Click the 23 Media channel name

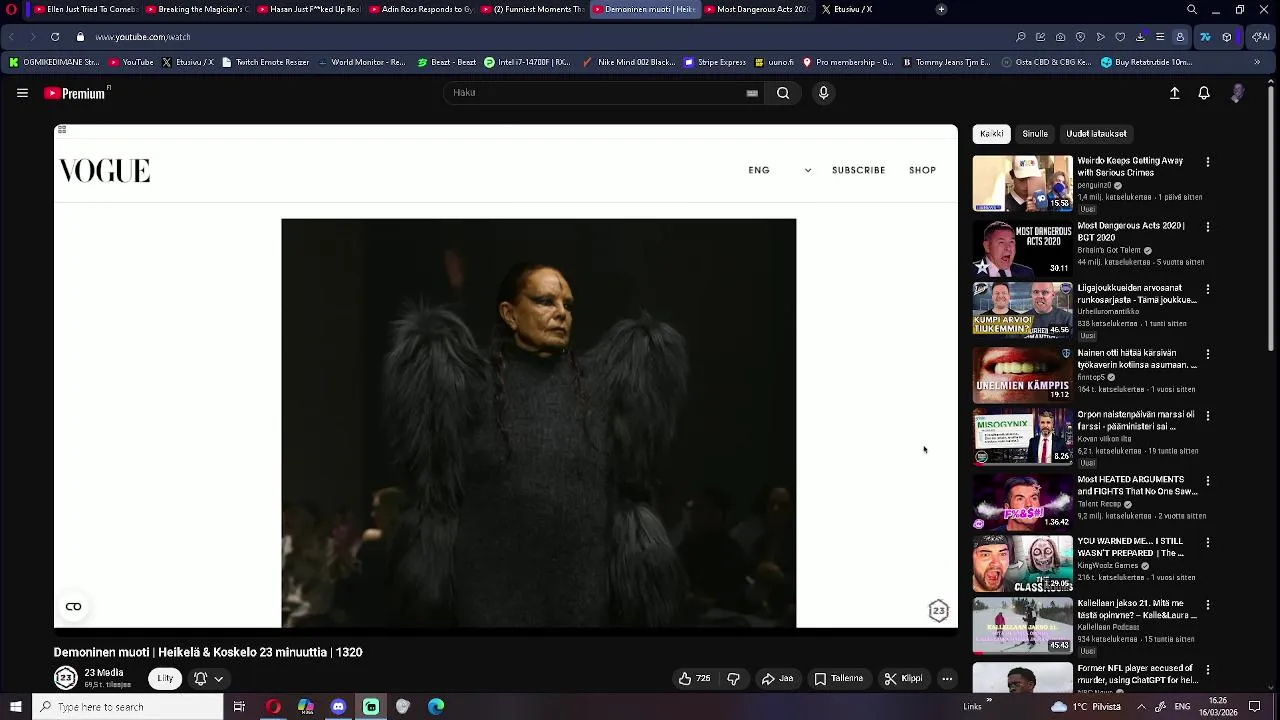pyautogui.click(x=104, y=673)
